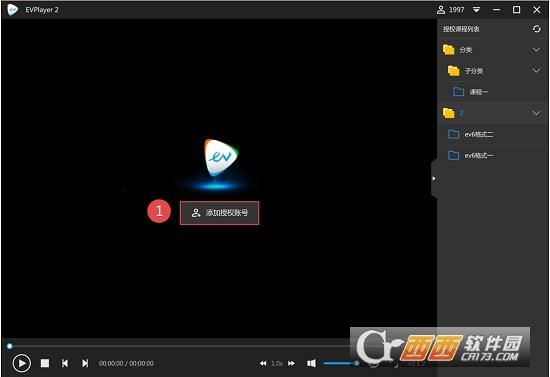Click the blue folder icon beside ev6格式一

tap(454, 155)
